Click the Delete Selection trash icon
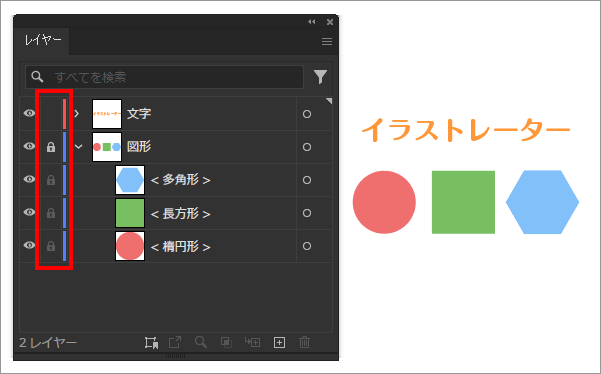Screen dimensions: 601x374 [304, 342]
